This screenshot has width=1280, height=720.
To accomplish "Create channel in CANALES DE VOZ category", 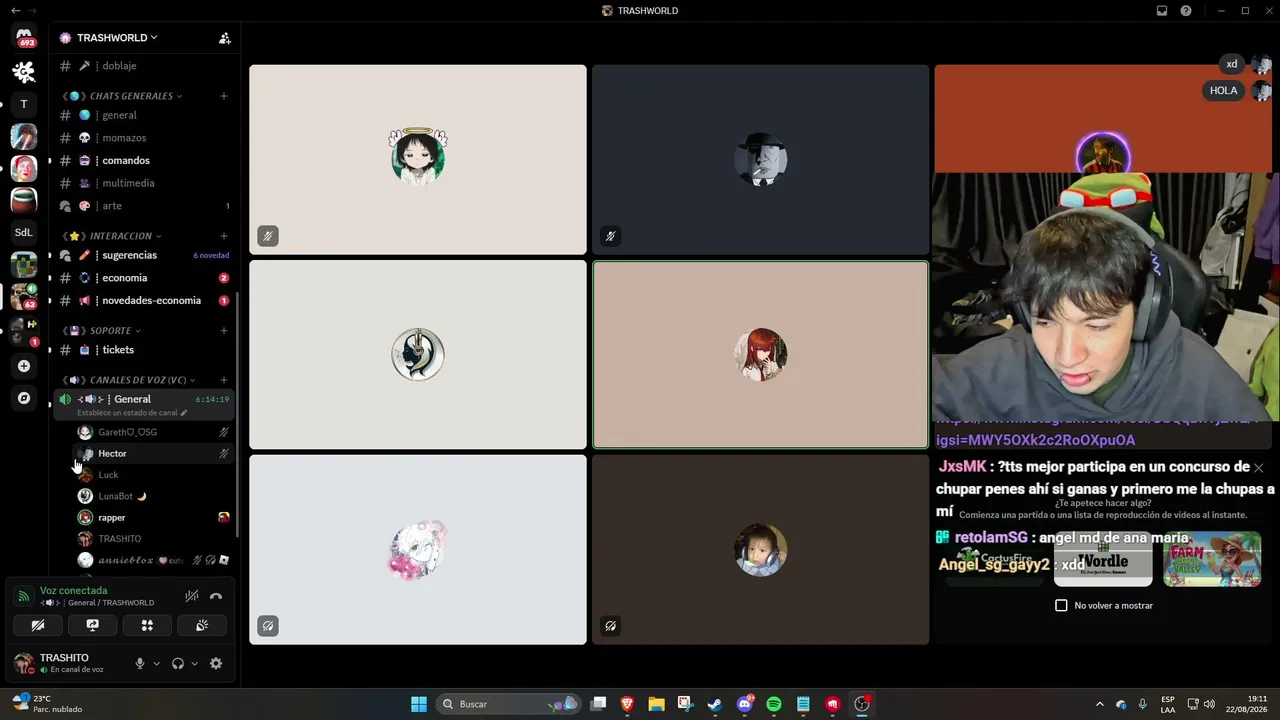I will [x=224, y=380].
